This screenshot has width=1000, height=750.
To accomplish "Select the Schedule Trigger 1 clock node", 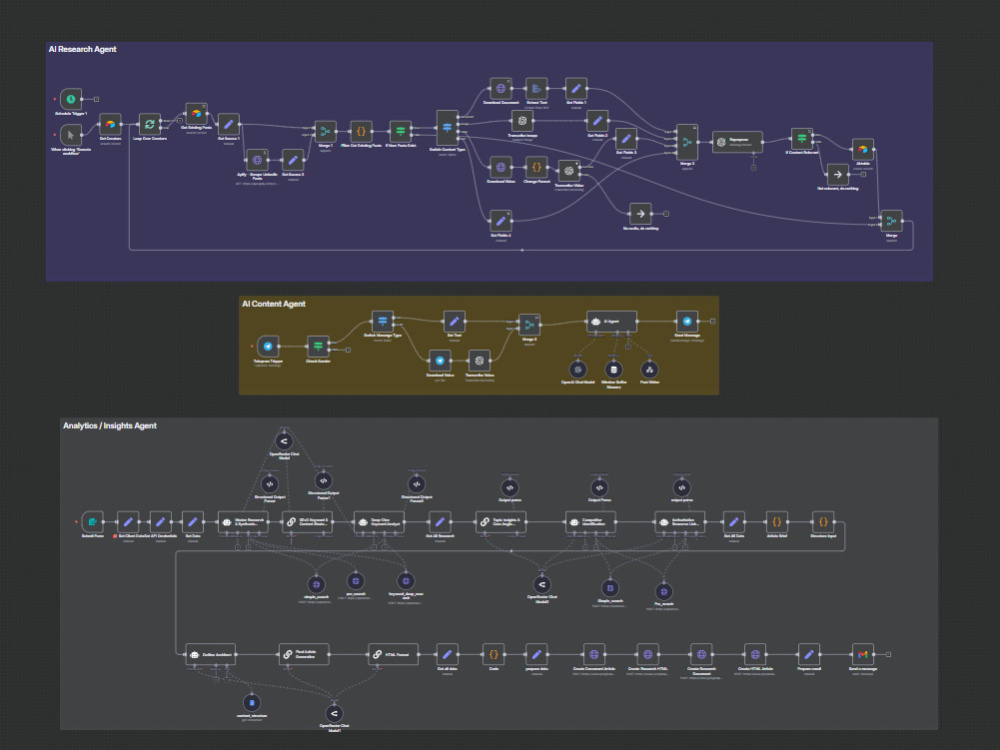I will [x=71, y=99].
